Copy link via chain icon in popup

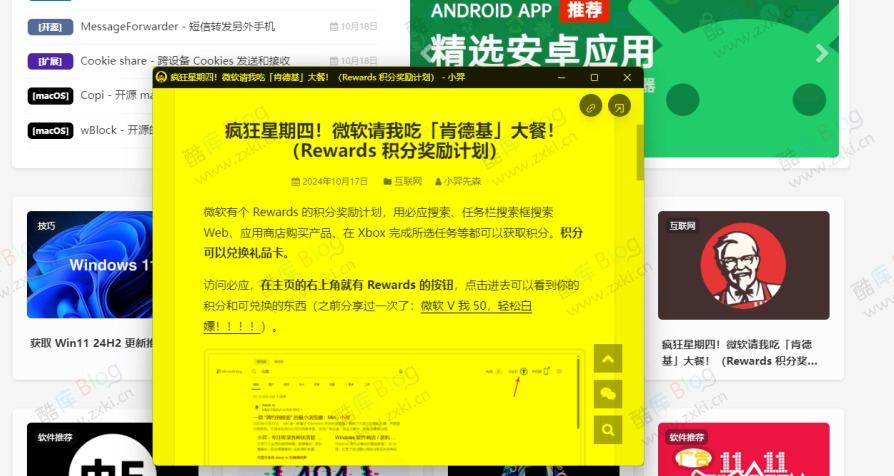point(591,107)
